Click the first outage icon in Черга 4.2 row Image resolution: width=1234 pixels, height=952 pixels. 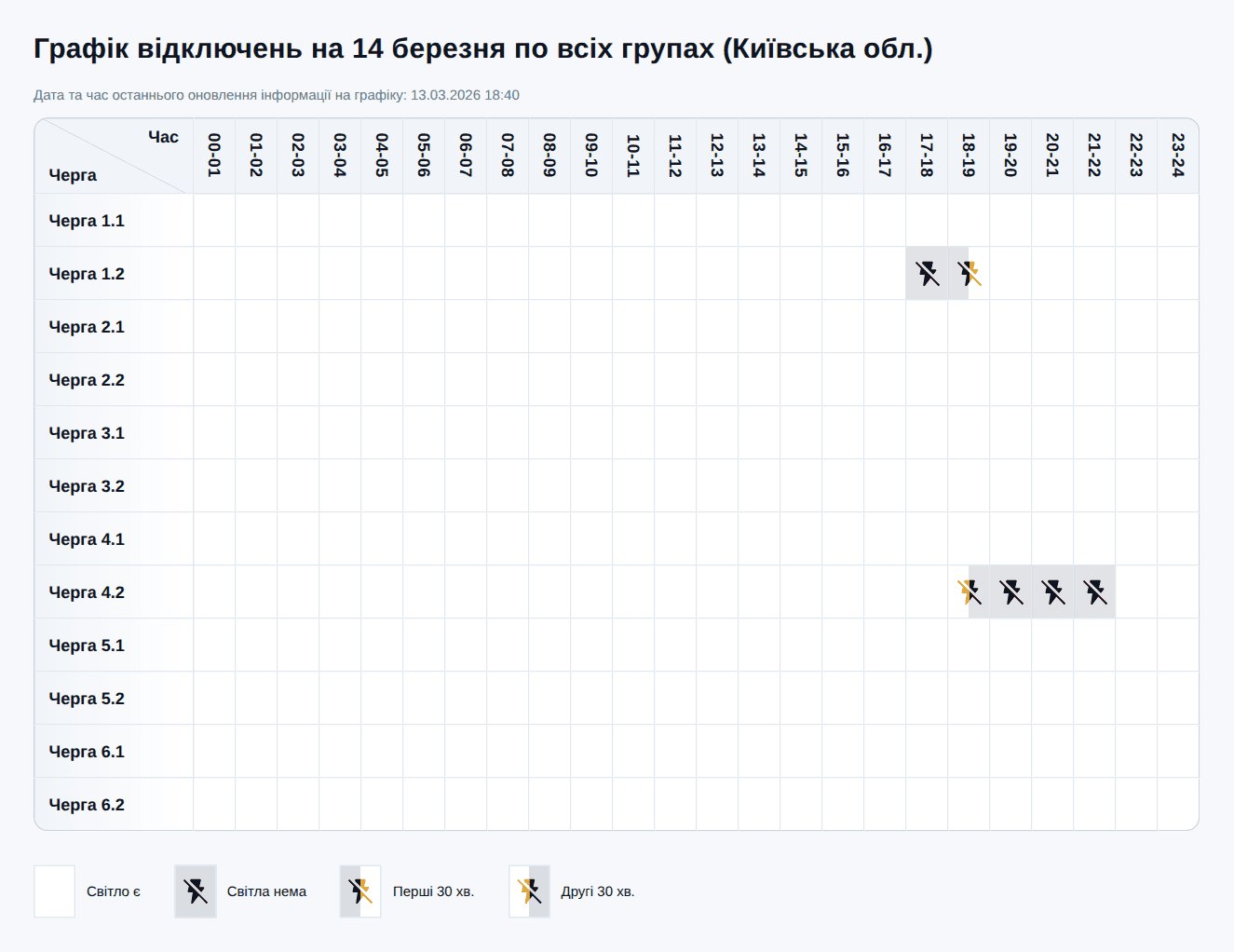click(x=969, y=592)
